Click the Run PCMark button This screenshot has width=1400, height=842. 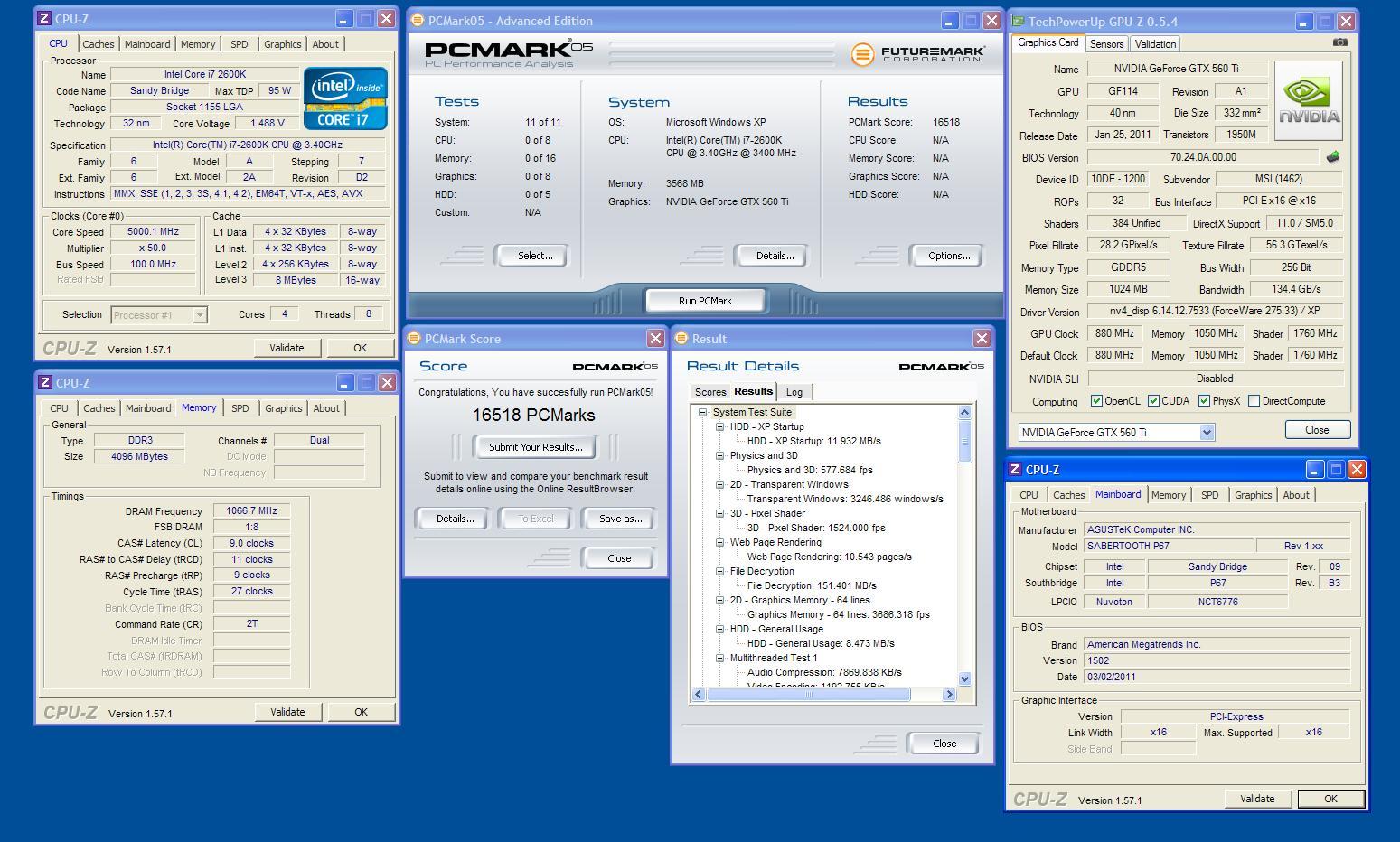coord(705,301)
